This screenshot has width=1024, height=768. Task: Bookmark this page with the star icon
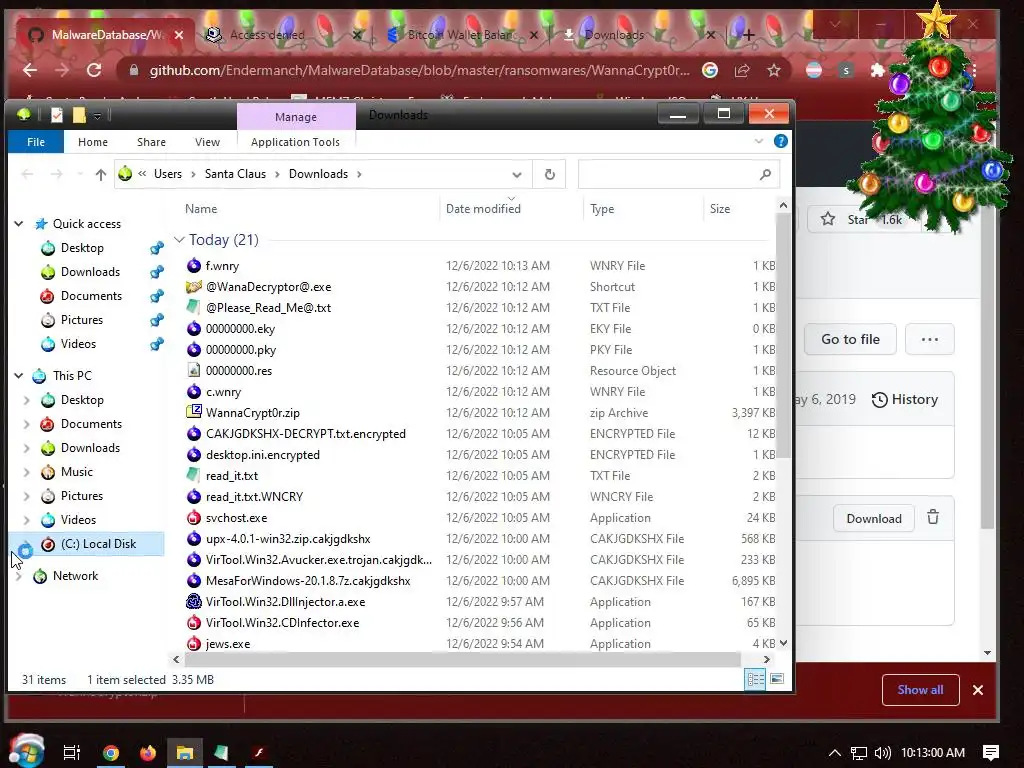[x=774, y=70]
